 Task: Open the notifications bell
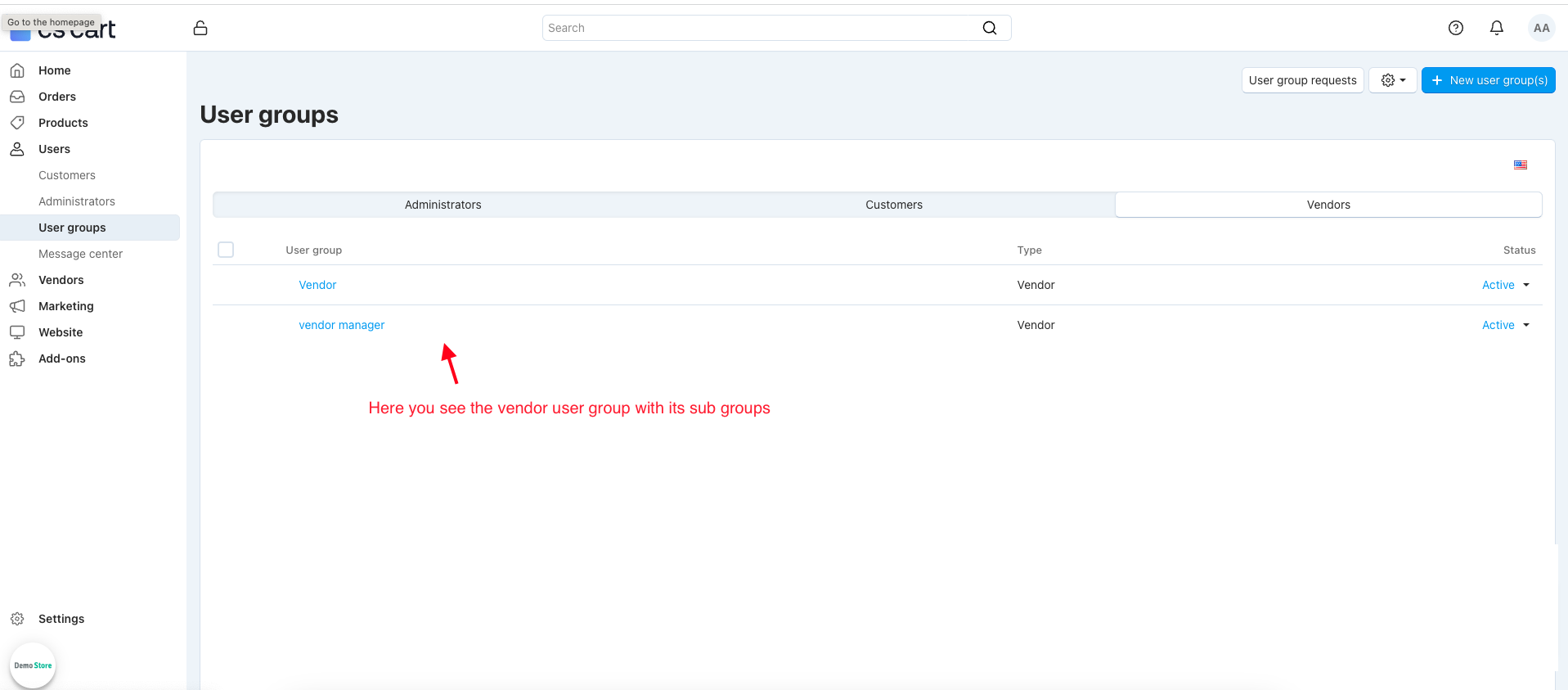[1496, 28]
